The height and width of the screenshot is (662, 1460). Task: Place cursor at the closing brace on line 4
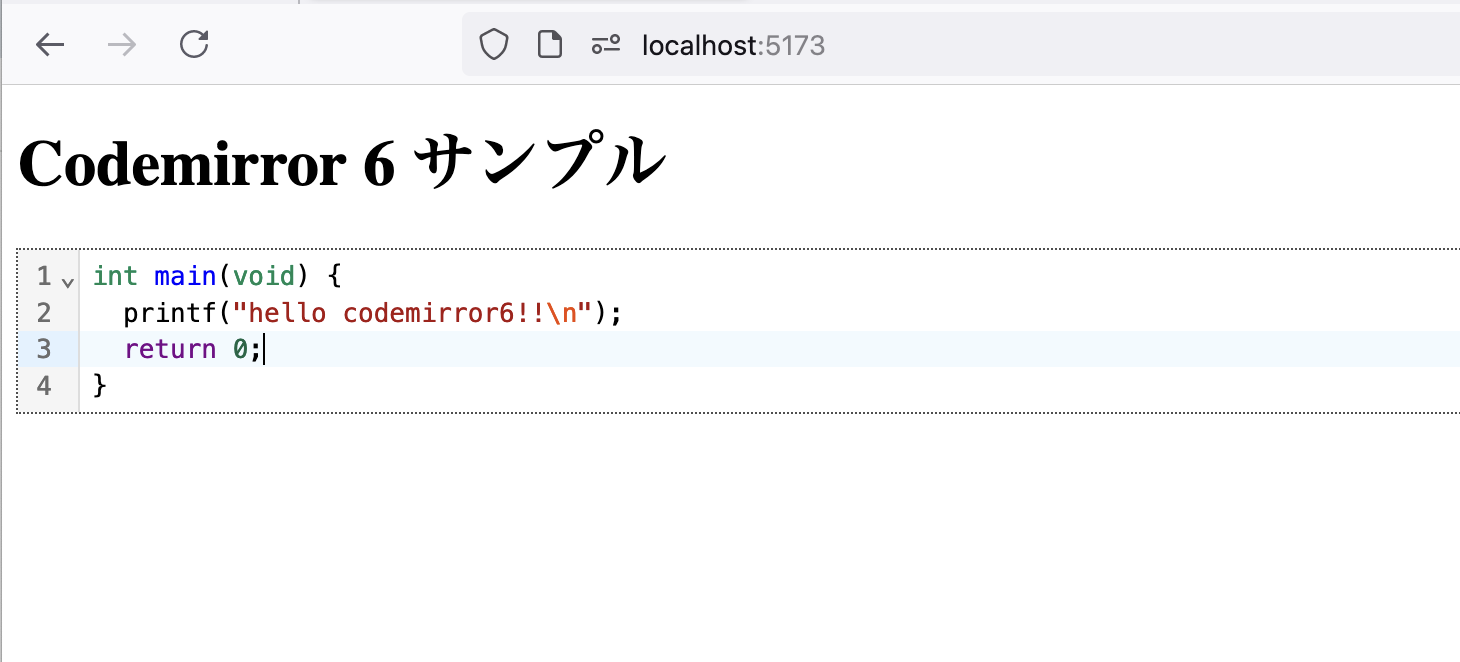(x=100, y=386)
